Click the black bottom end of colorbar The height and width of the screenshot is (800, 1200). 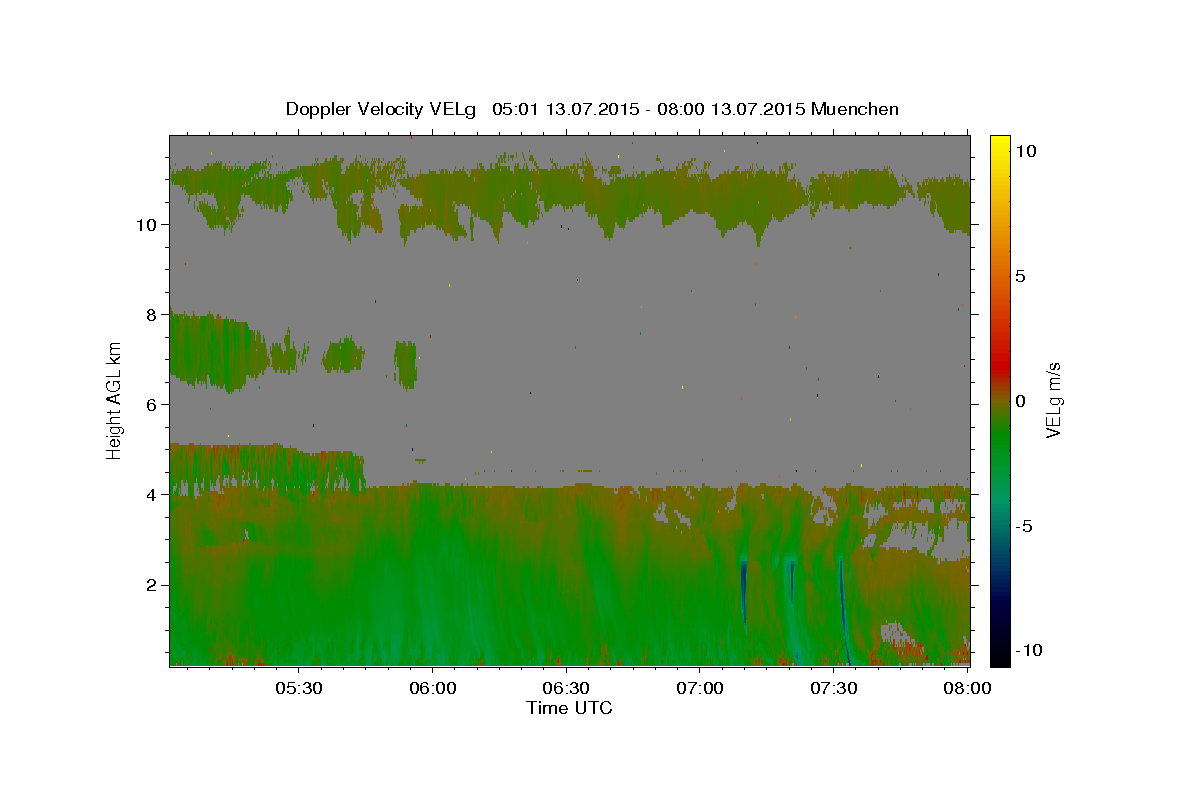point(1000,657)
